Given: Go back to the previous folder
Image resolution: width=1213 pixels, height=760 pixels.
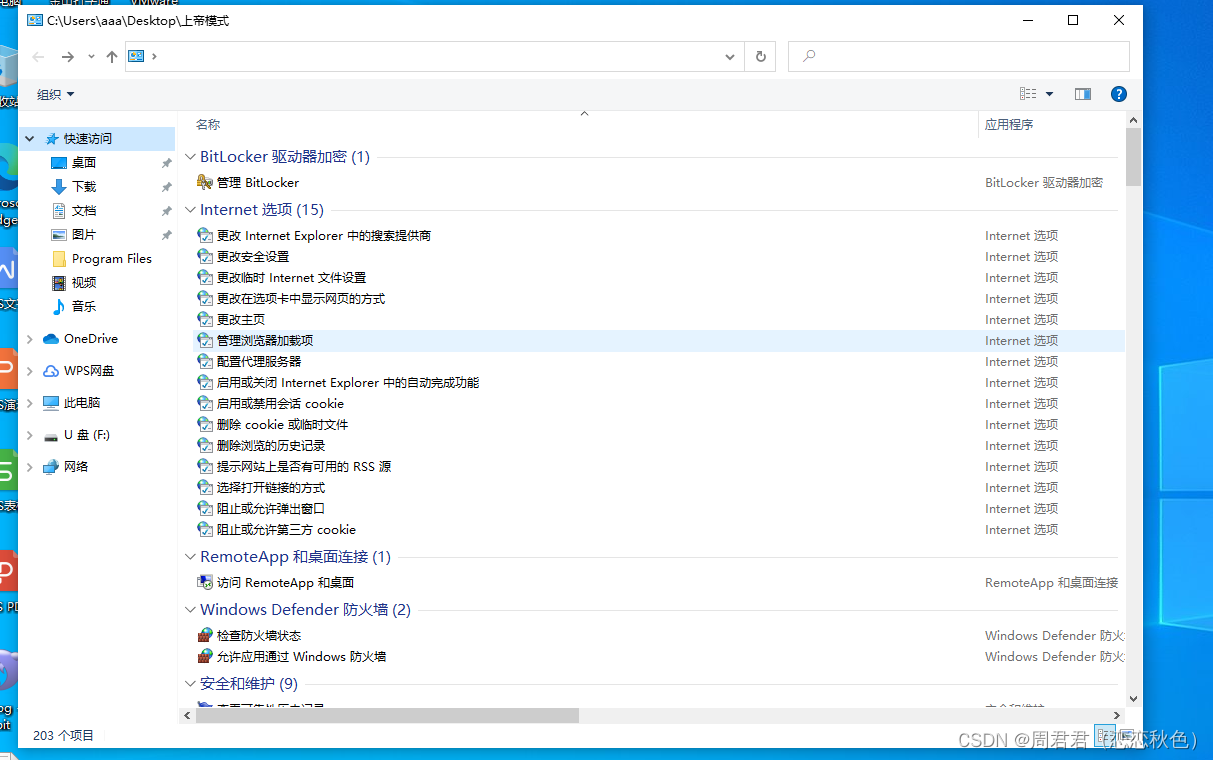Looking at the screenshot, I should (x=37, y=56).
